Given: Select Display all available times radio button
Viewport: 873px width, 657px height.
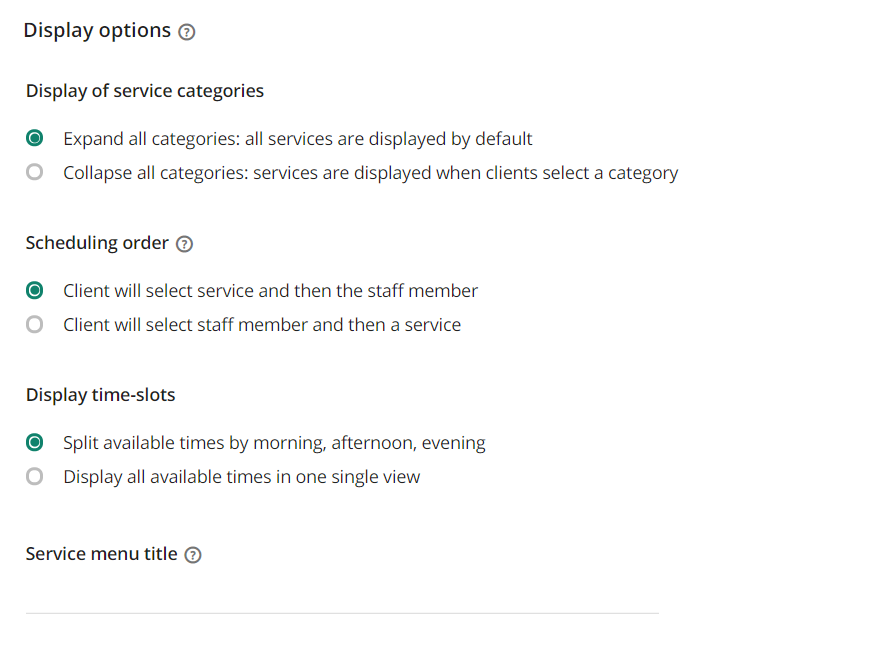Looking at the screenshot, I should tap(35, 477).
